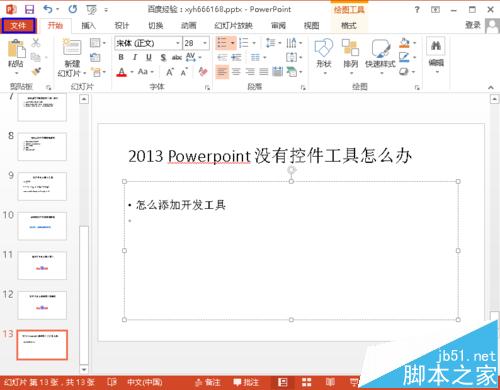Toggle Strikethrough abc formatting

tap(177, 58)
